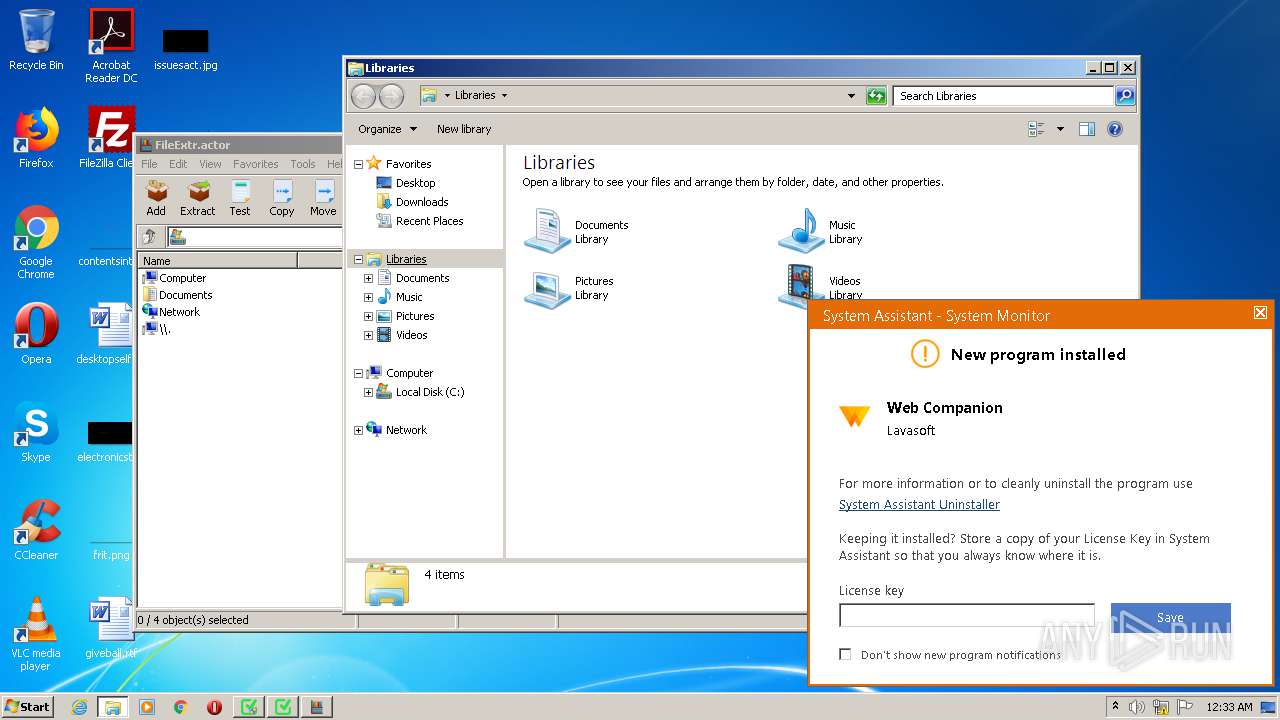
Task: Open the Opera desktop icon
Action: coord(36,334)
